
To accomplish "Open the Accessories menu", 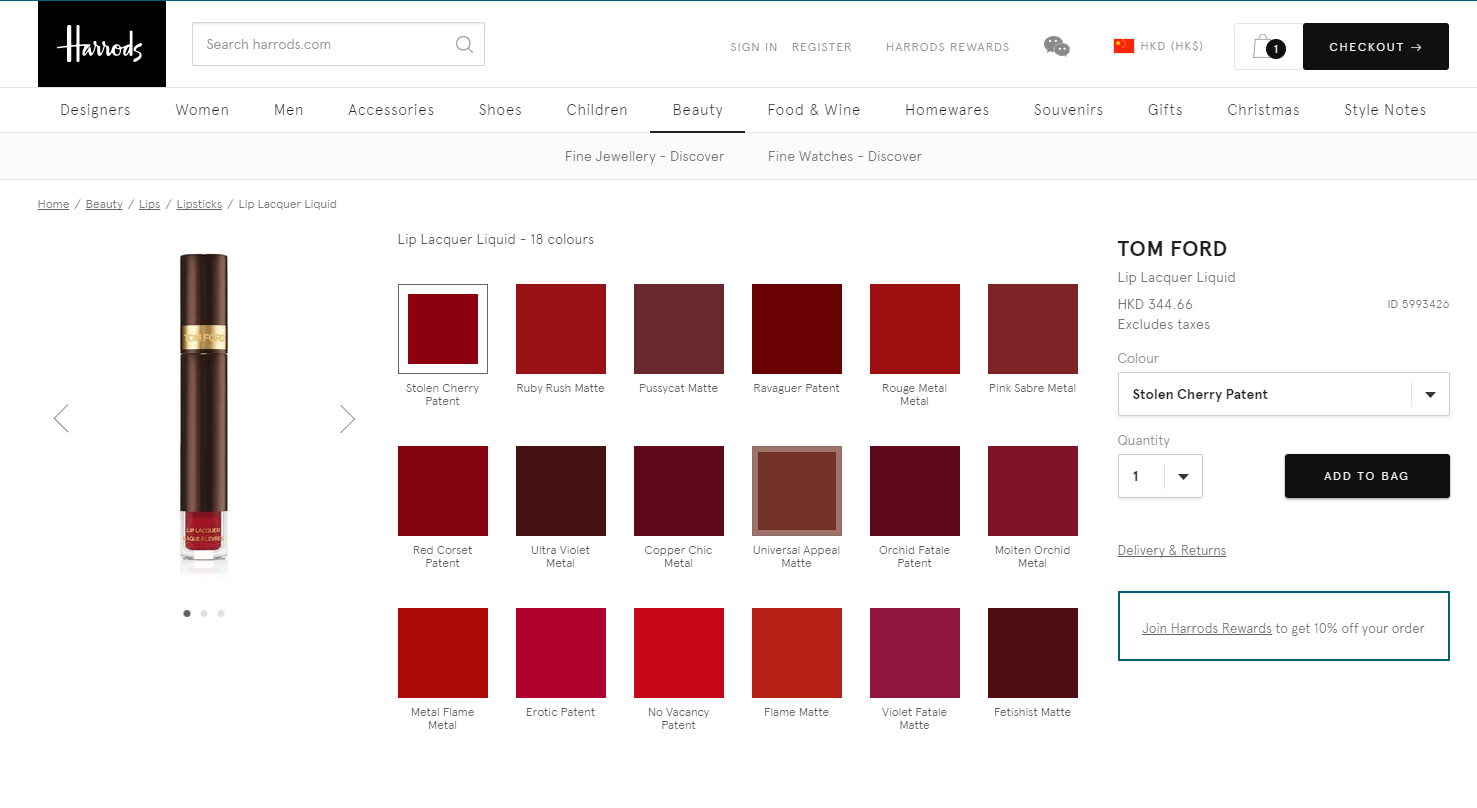I will (391, 110).
